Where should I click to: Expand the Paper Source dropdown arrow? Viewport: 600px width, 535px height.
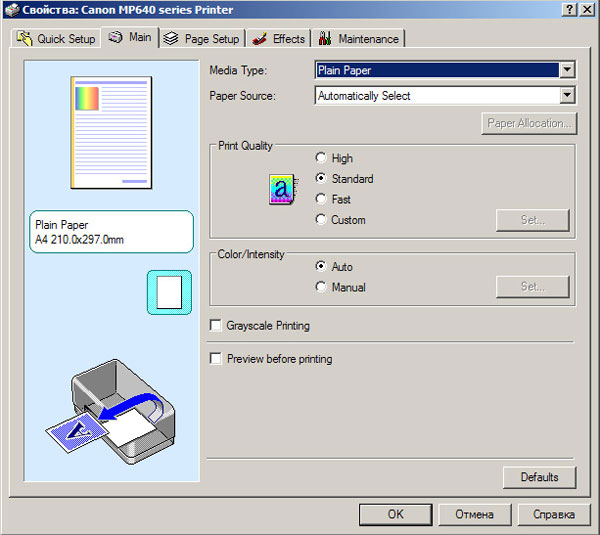pos(567,95)
